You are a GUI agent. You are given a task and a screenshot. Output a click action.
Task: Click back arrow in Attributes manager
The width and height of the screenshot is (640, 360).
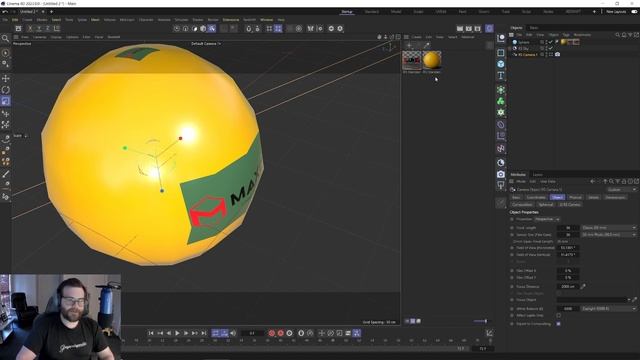592,182
